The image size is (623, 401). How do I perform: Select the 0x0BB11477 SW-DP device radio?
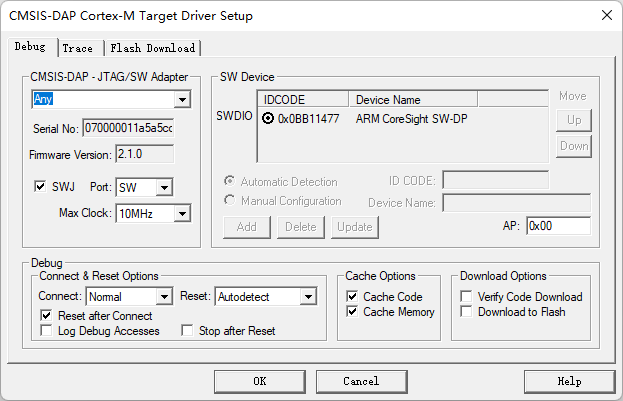(x=268, y=119)
